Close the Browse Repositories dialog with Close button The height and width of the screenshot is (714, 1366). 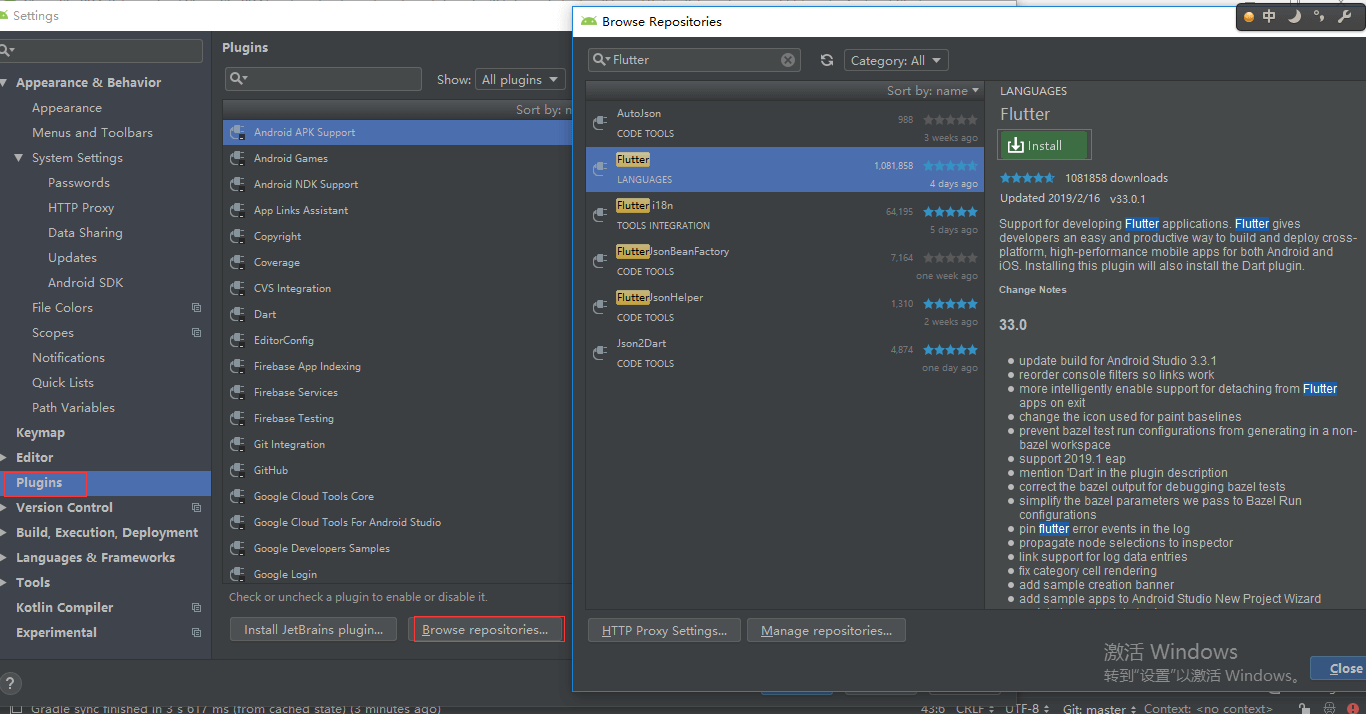pos(1338,669)
